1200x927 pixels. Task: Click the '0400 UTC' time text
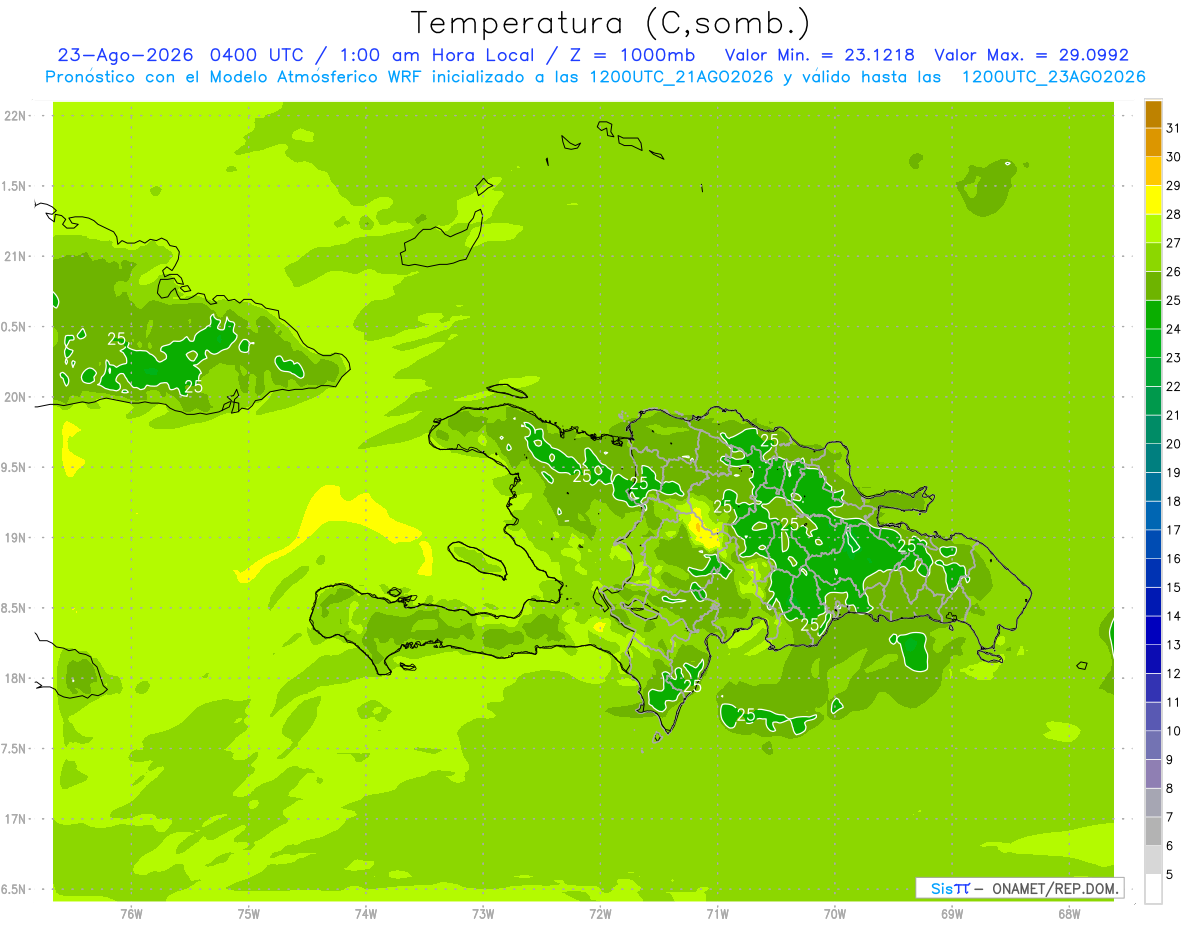click(x=257, y=55)
